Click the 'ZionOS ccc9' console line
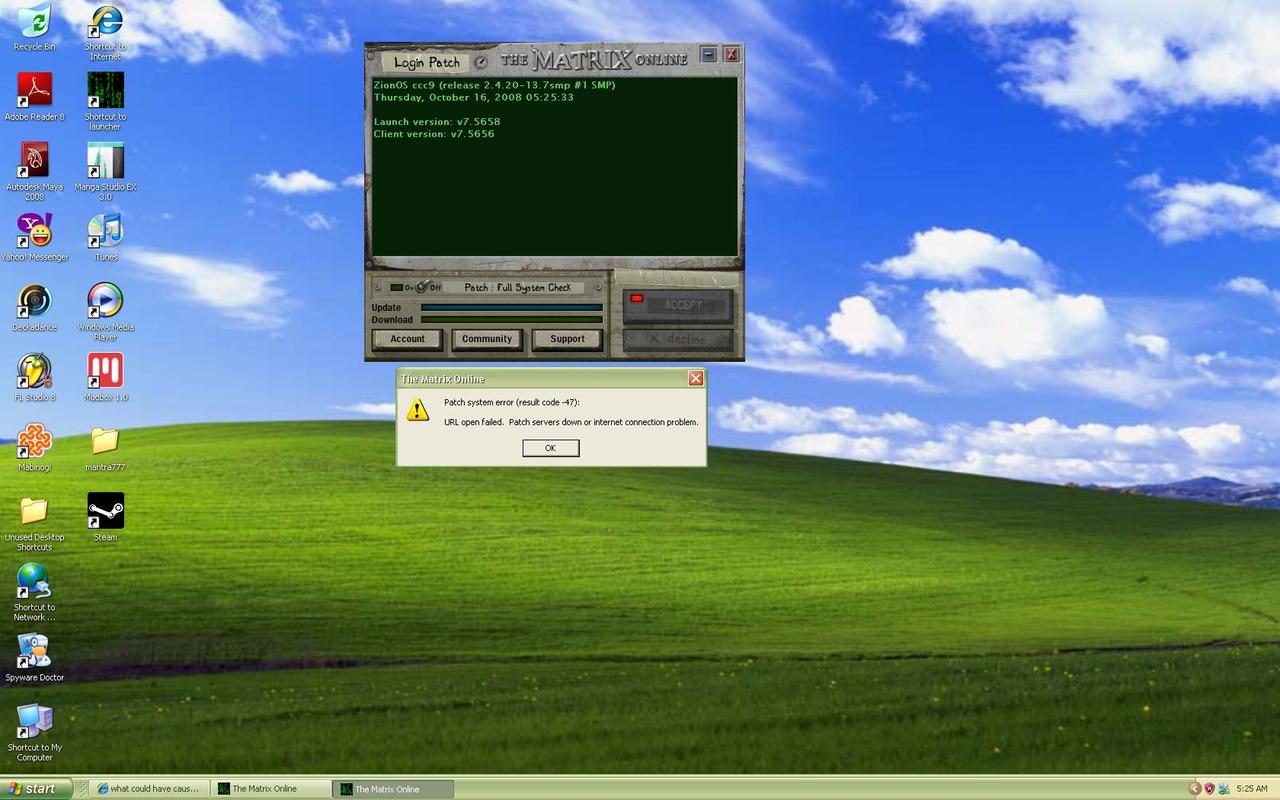The width and height of the screenshot is (1280, 800). click(494, 85)
